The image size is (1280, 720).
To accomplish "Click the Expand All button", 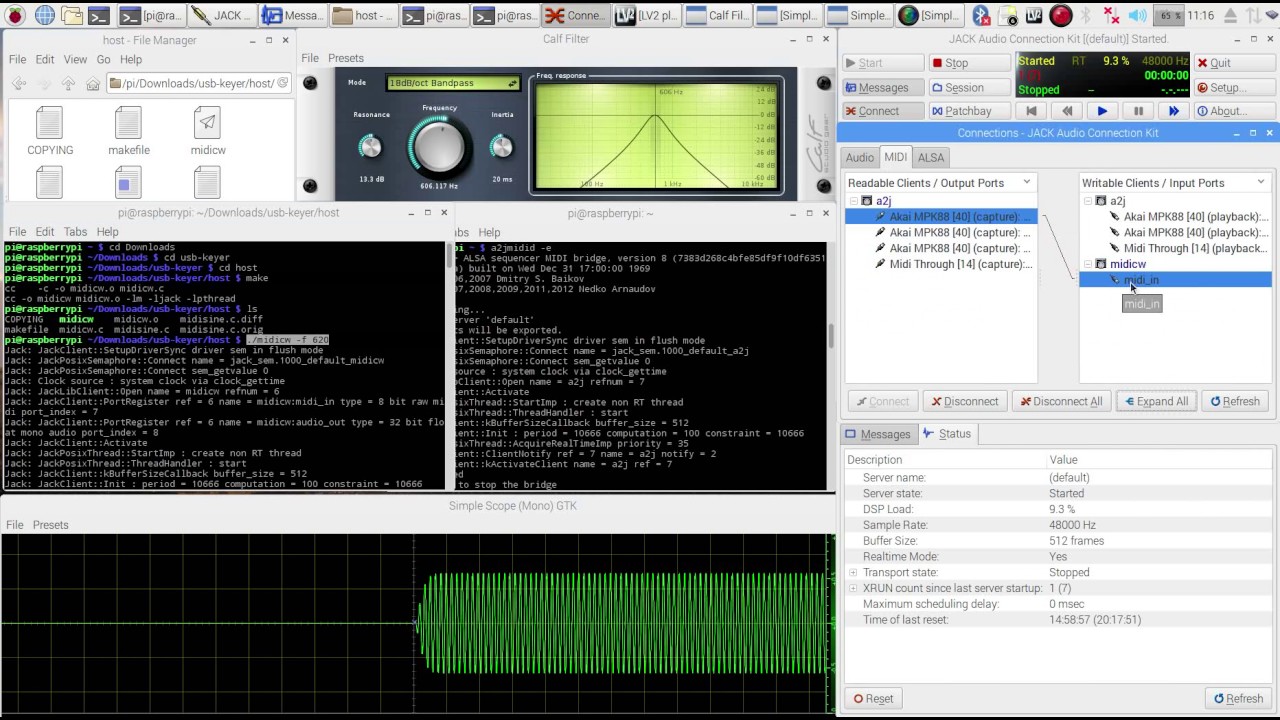I will pos(1155,401).
